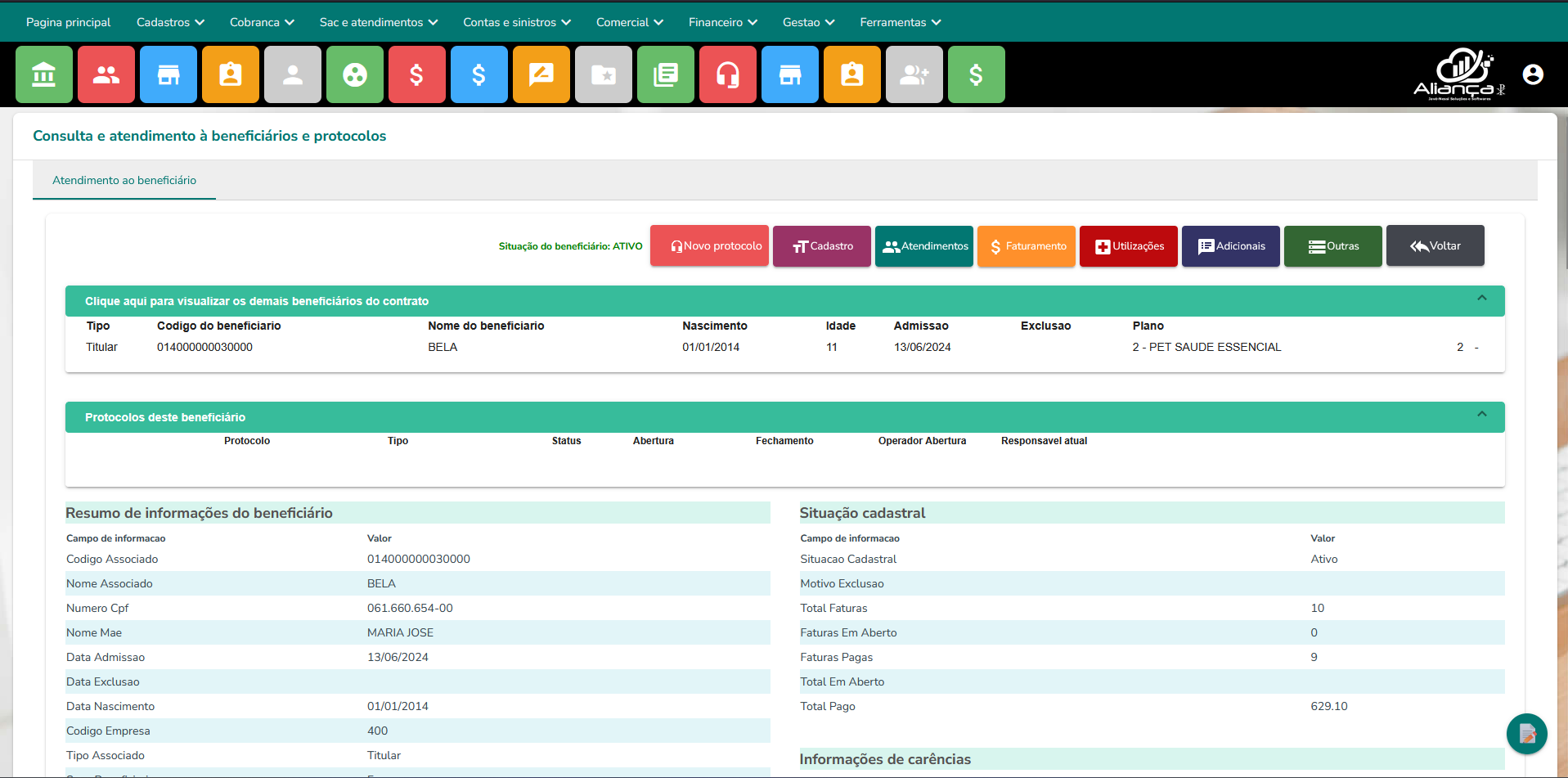Open the Contas e sinistros menu
Viewport: 1568px width, 778px height.
pyautogui.click(x=516, y=22)
